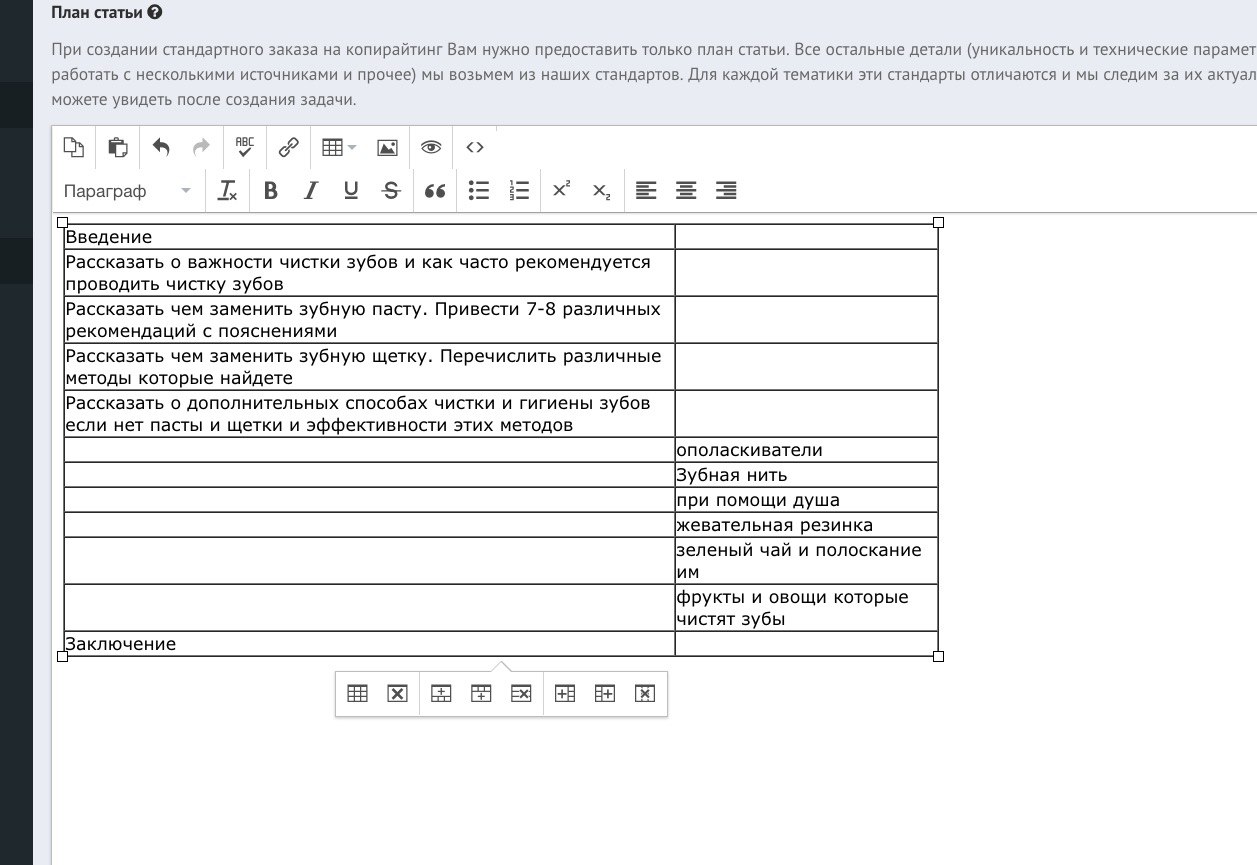Screen dimensions: 1257x865
Task: Toggle bold formatting
Action: [270, 190]
